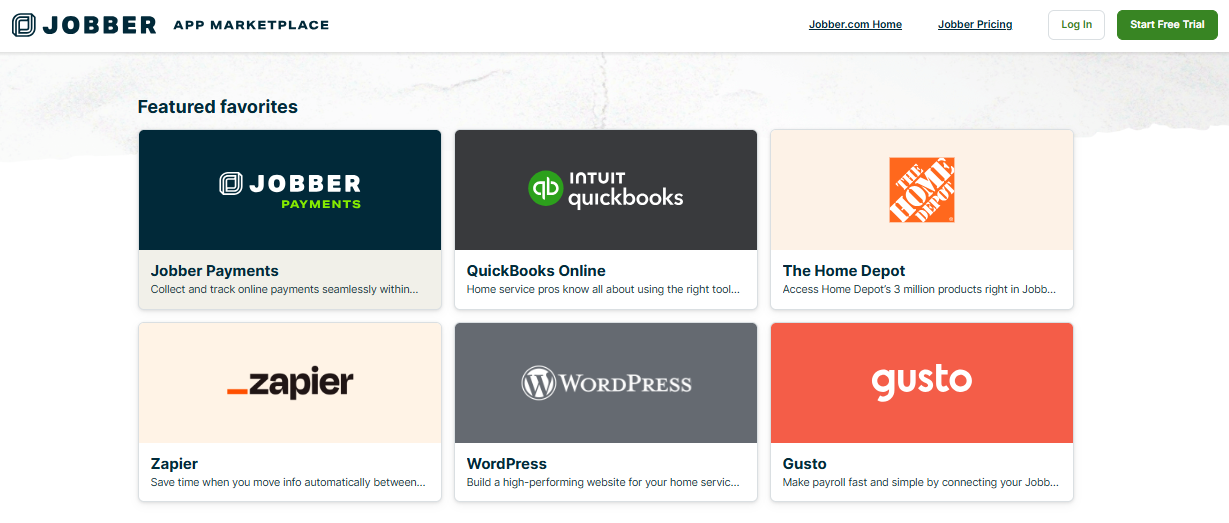Open the Gusto logo banner
This screenshot has height=523, width=1229.
coord(922,383)
